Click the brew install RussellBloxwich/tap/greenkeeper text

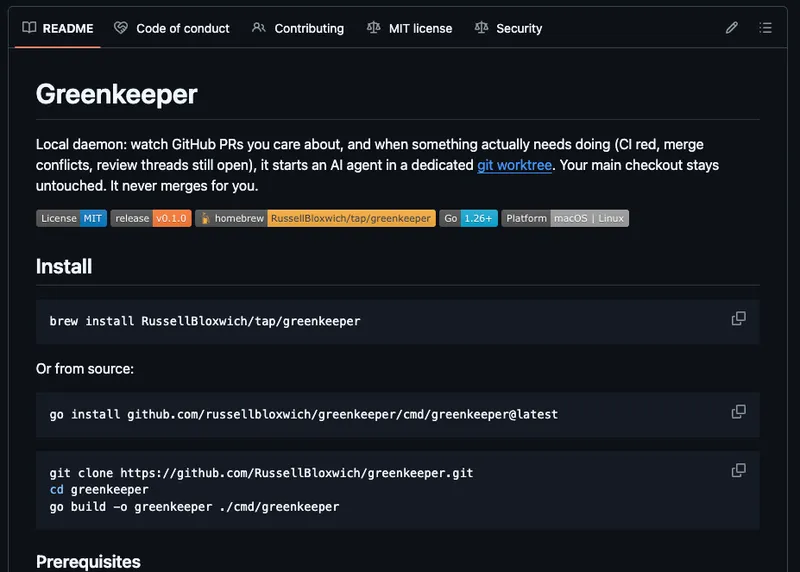[205, 321]
